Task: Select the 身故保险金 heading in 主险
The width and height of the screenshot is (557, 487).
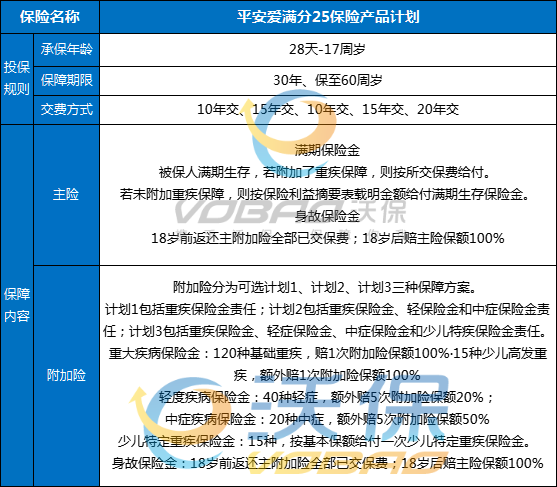Action: pos(328,216)
